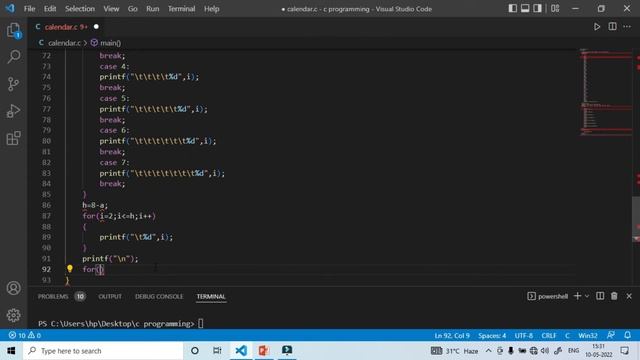
Task: Show hidden tray icons chevron
Action: click(x=488, y=351)
